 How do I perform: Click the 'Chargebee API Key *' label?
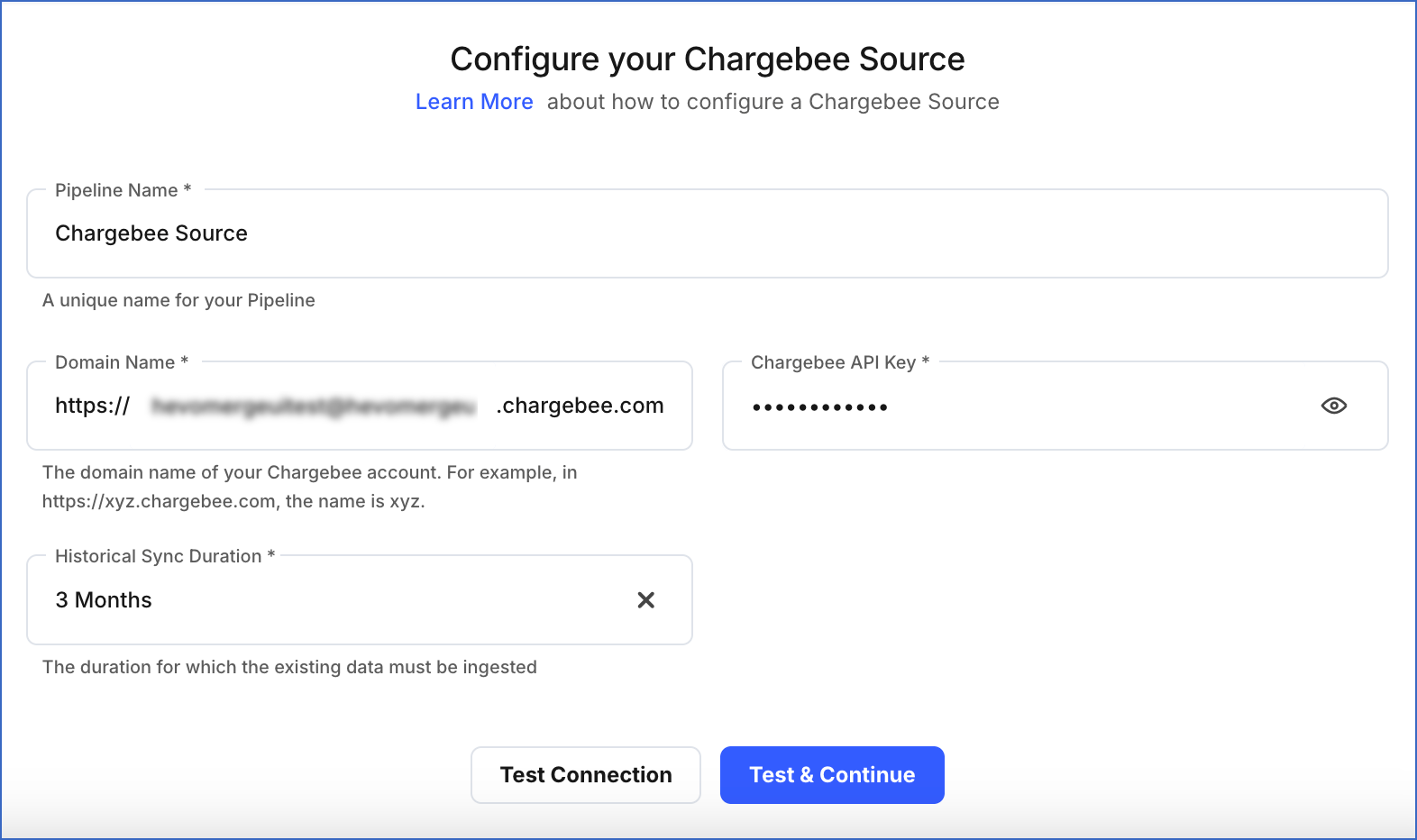pyautogui.click(x=840, y=362)
